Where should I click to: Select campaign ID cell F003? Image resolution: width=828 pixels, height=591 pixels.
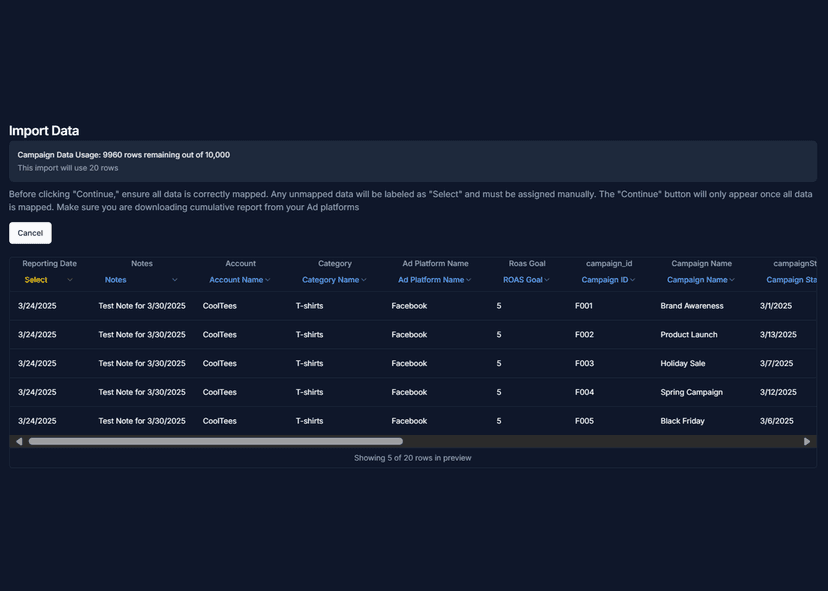pyautogui.click(x=584, y=363)
